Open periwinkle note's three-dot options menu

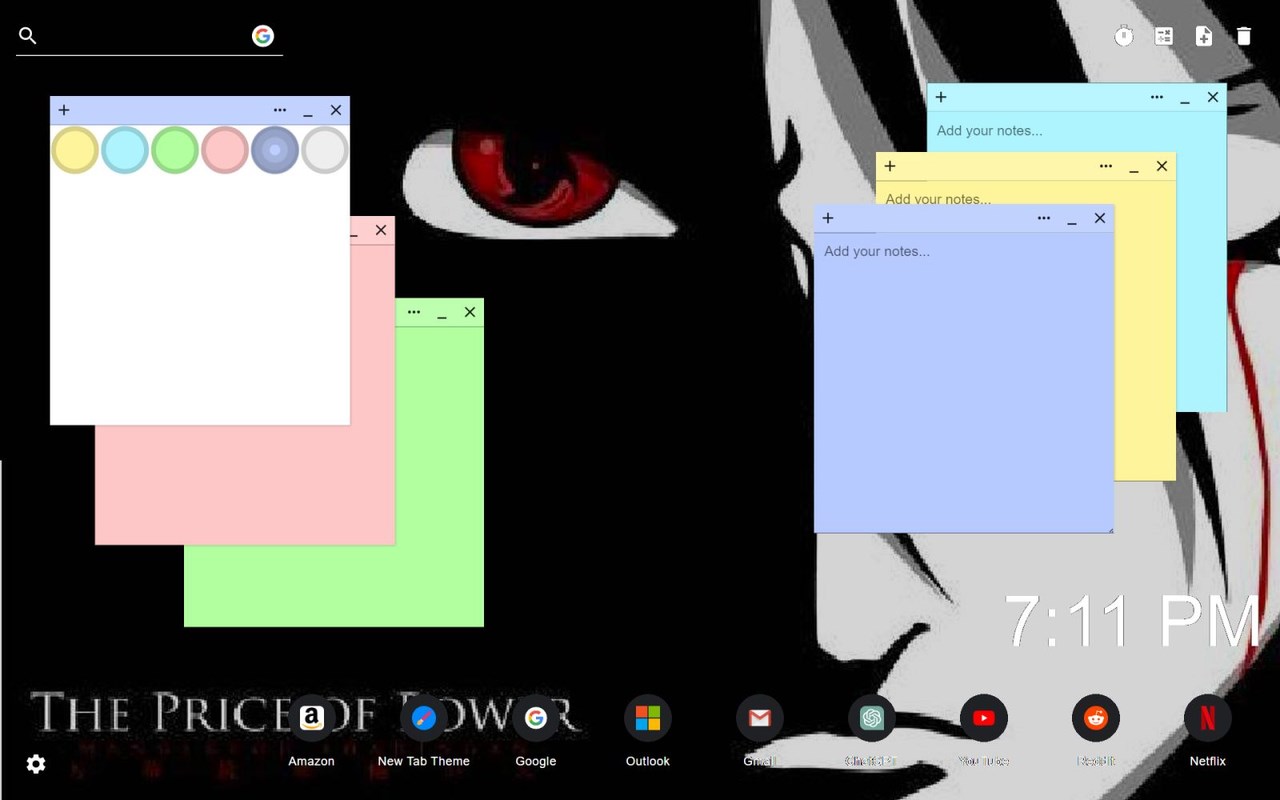coord(1044,218)
